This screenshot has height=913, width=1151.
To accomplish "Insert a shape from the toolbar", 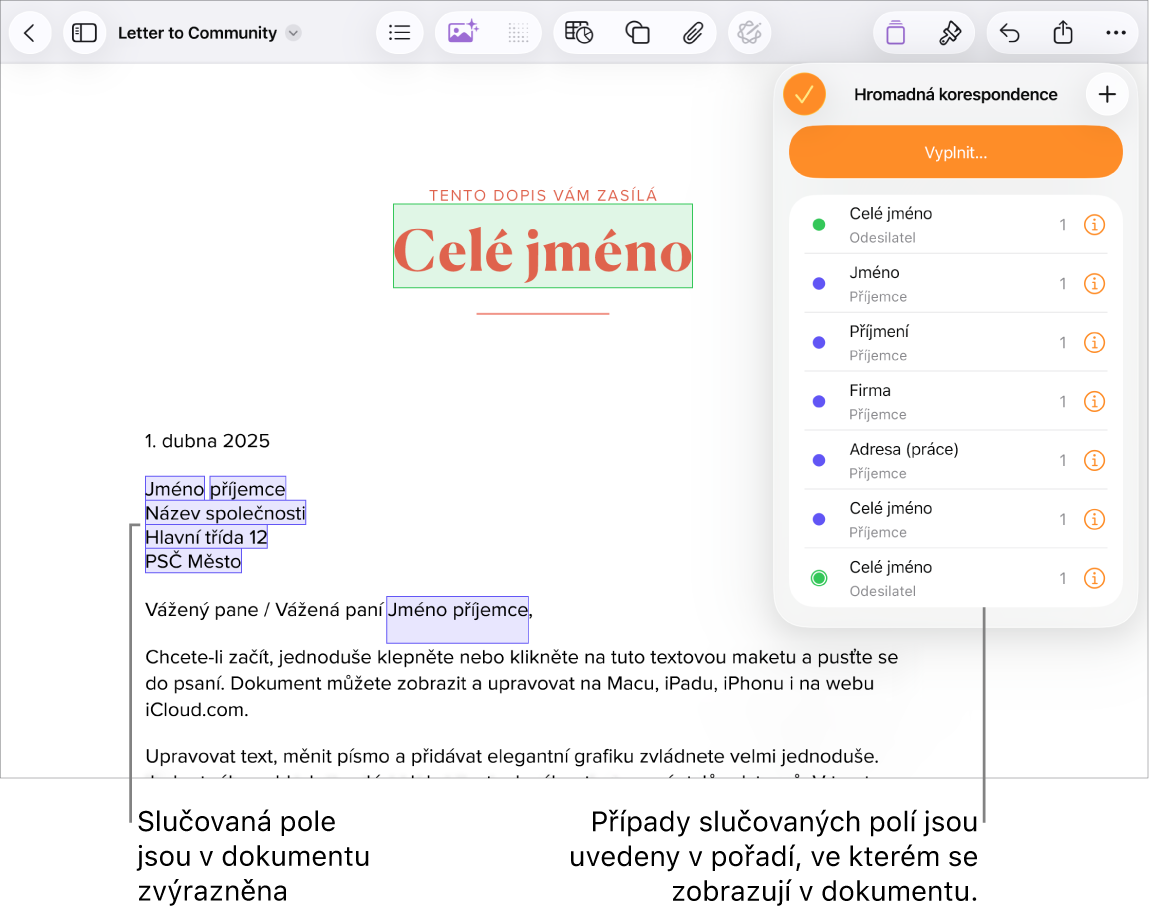I will 637,33.
